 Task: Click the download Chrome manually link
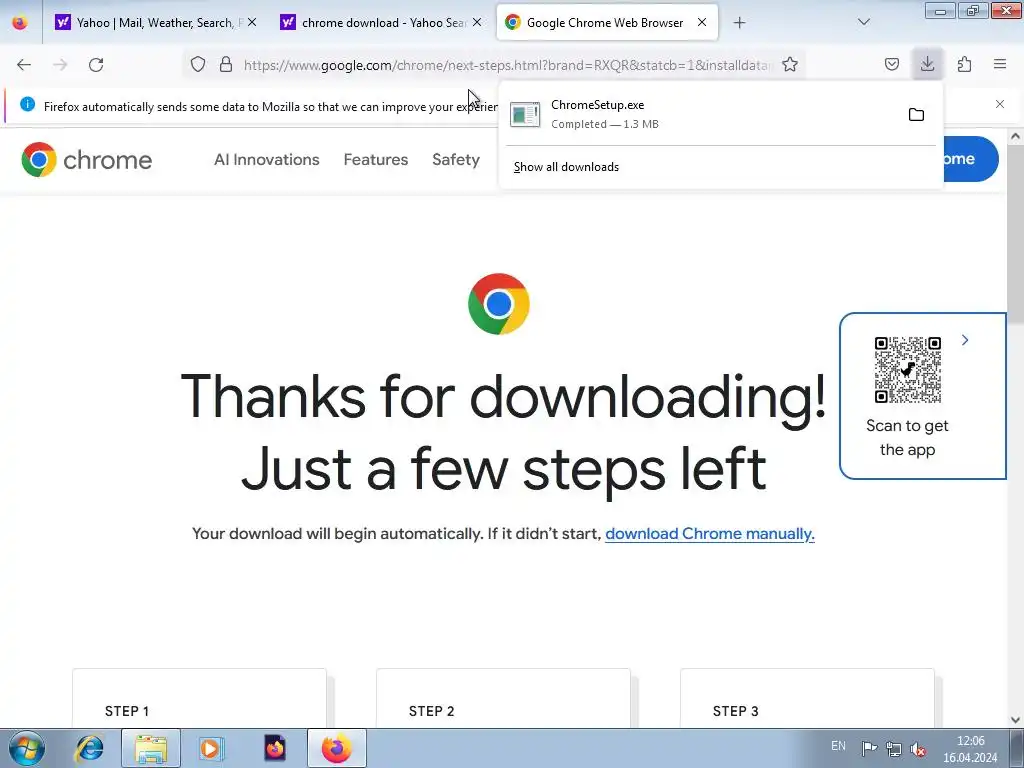click(710, 534)
